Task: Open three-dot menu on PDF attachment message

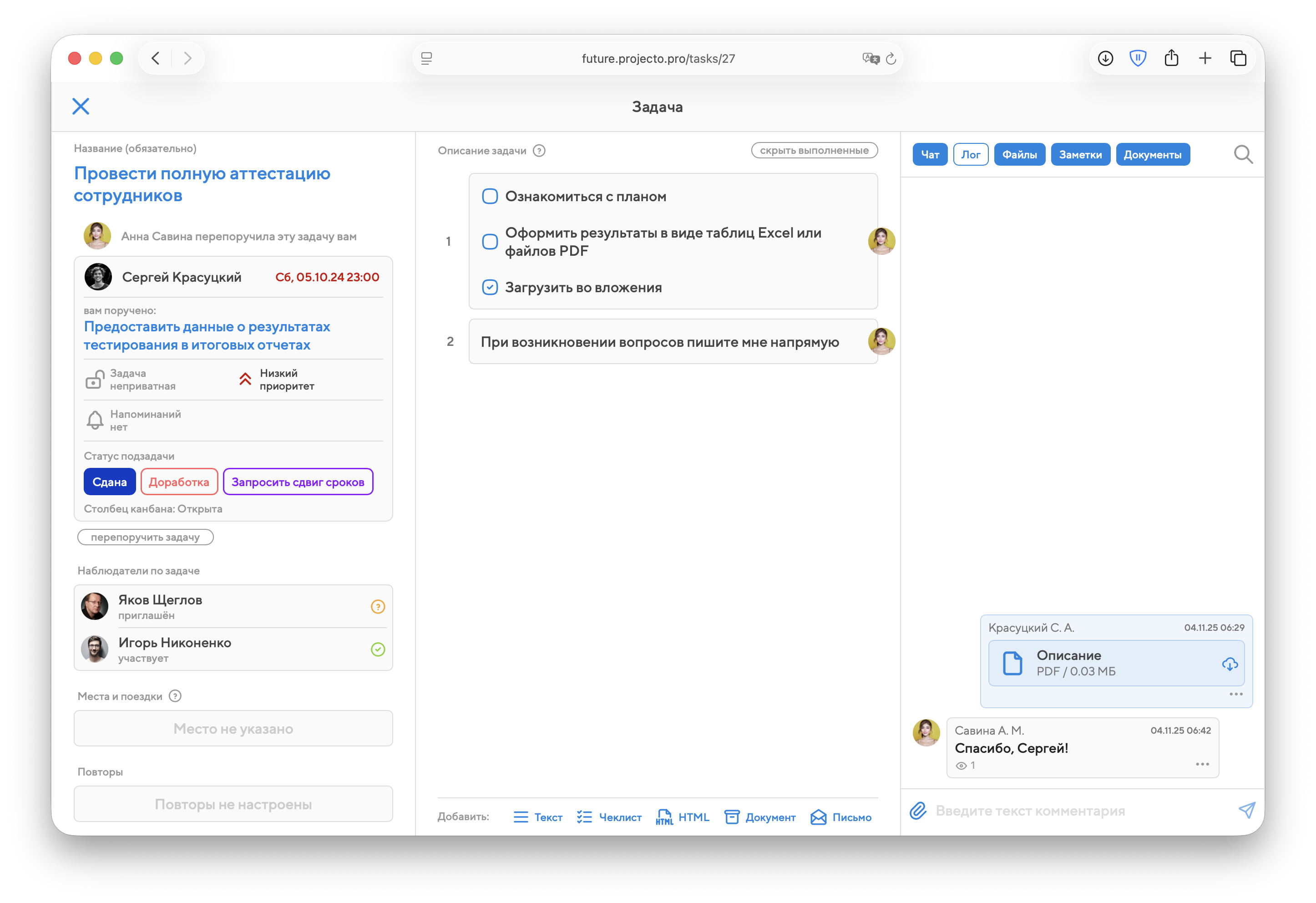Action: point(1235,694)
